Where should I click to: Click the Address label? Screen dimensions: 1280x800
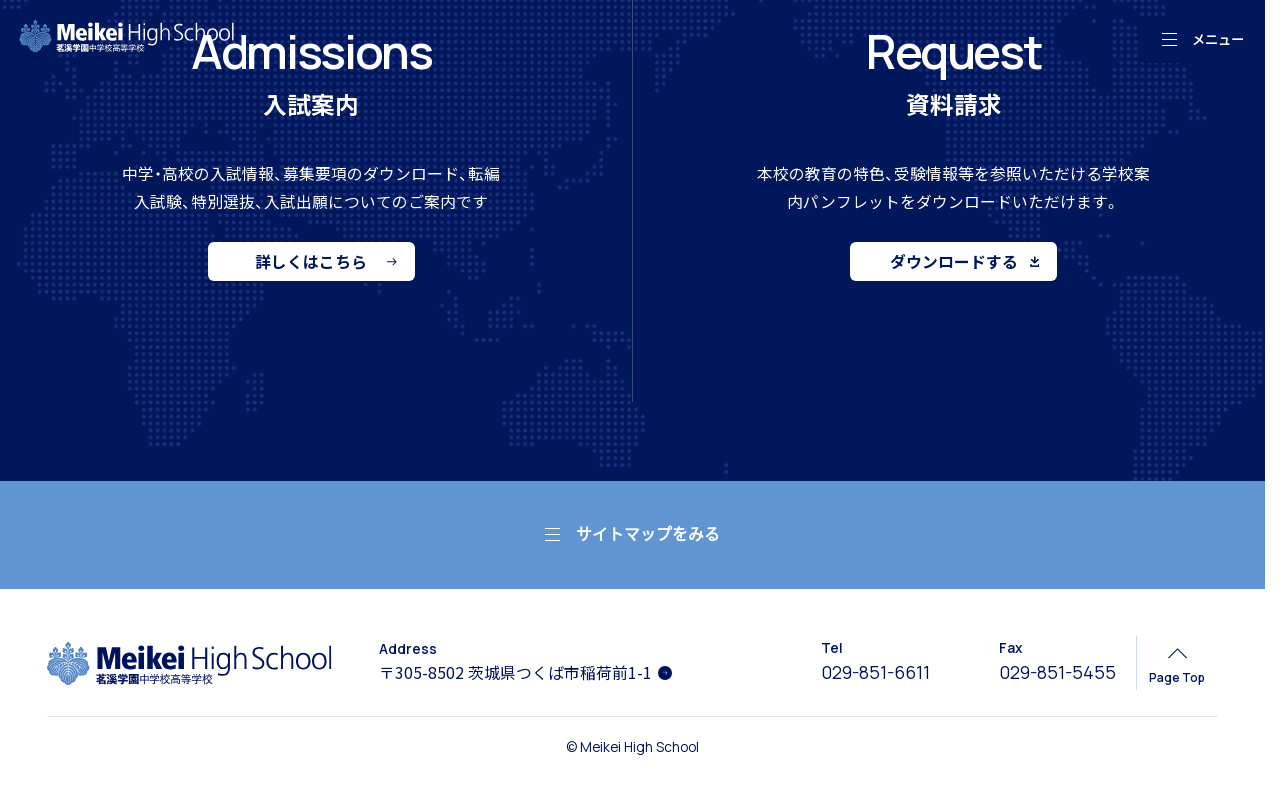click(x=408, y=649)
